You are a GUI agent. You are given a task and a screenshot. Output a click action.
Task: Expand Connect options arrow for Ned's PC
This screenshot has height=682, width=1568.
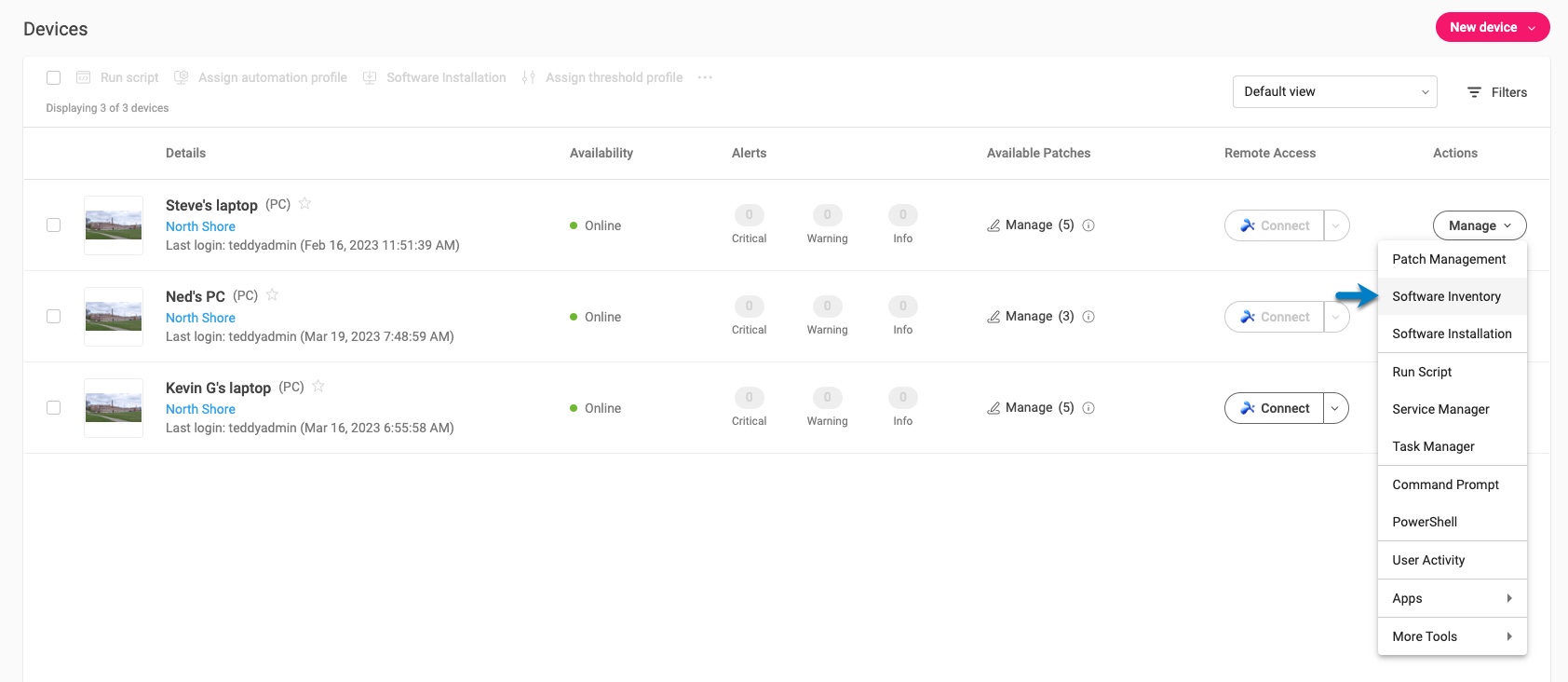tap(1336, 317)
